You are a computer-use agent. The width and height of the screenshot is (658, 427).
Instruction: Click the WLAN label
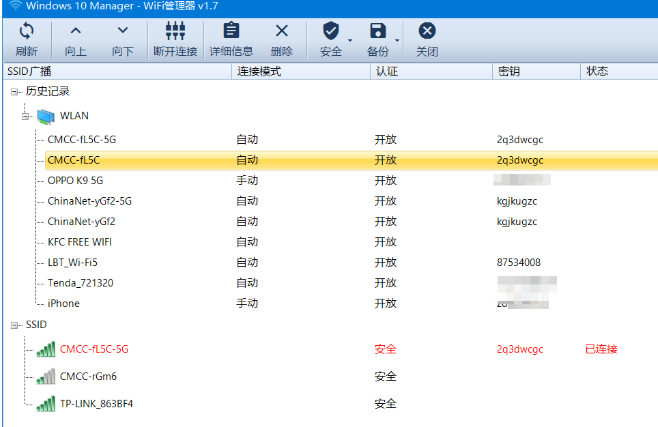(x=74, y=116)
